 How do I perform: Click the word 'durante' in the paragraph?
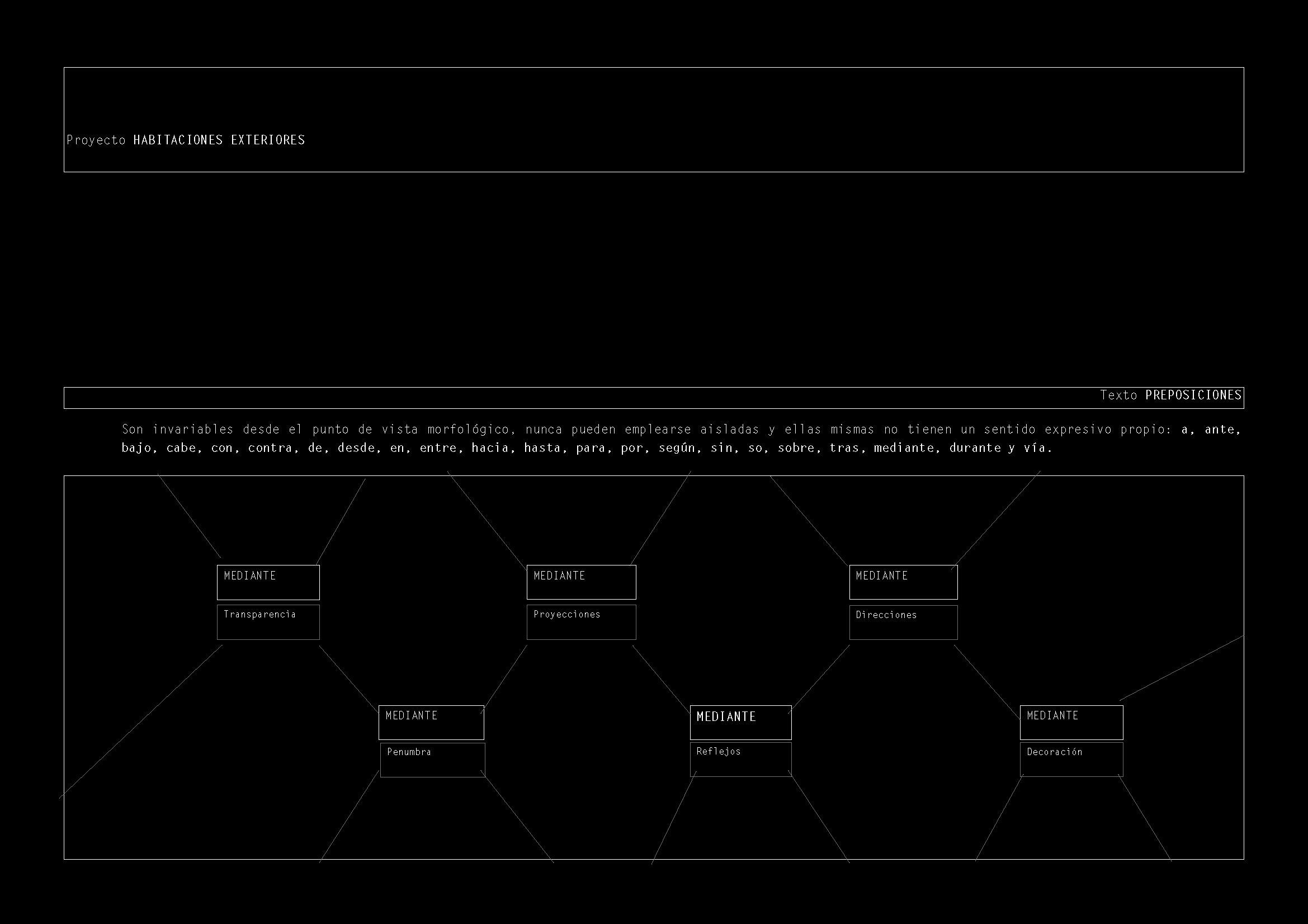pos(975,449)
